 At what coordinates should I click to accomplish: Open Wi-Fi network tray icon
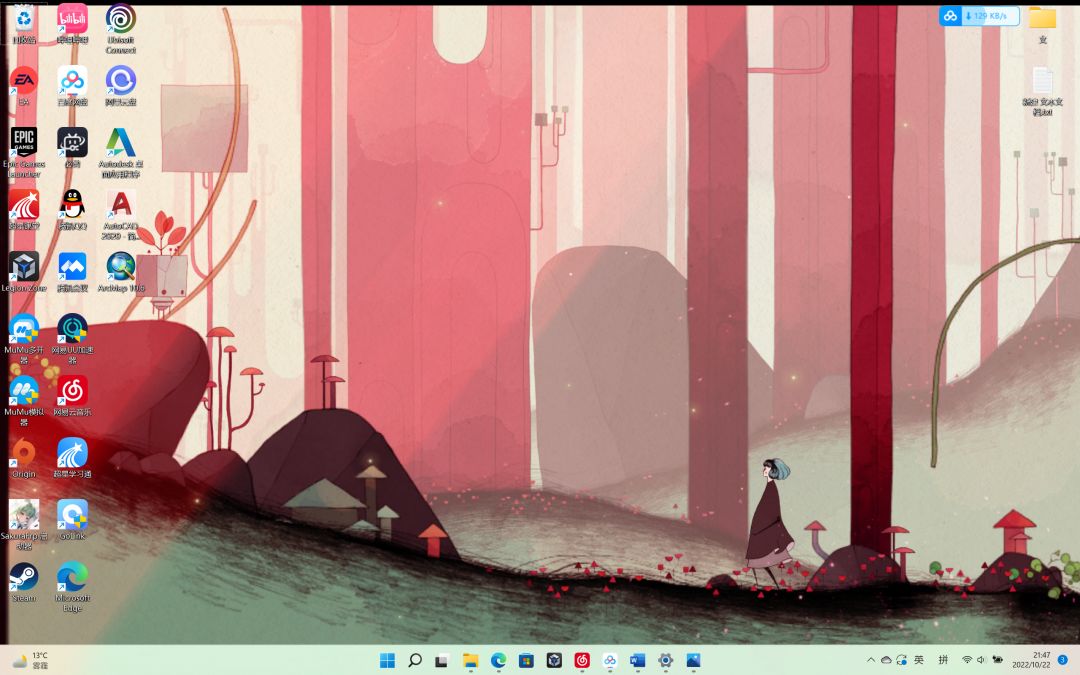[x=967, y=660]
